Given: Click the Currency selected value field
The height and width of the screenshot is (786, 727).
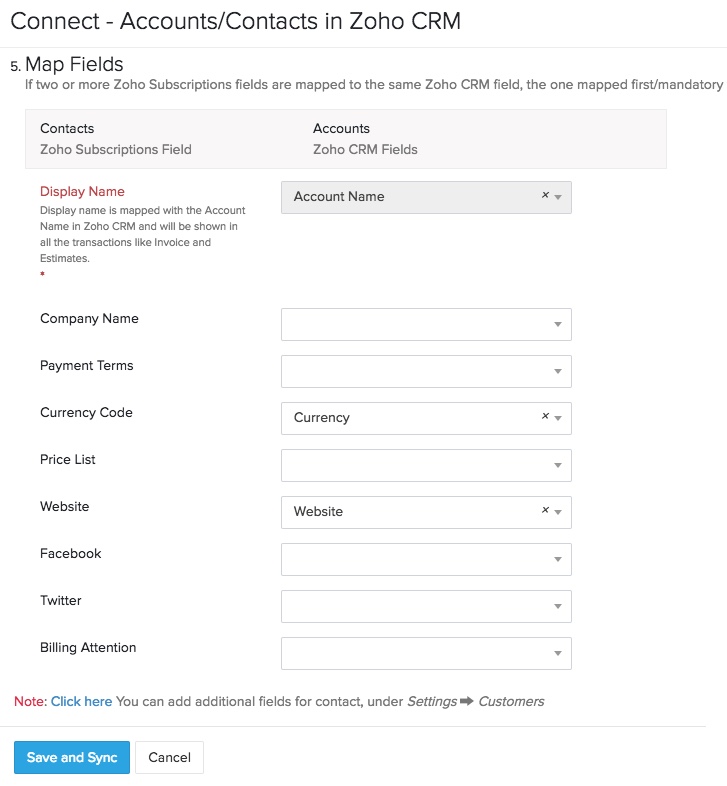Looking at the screenshot, I should tap(322, 418).
